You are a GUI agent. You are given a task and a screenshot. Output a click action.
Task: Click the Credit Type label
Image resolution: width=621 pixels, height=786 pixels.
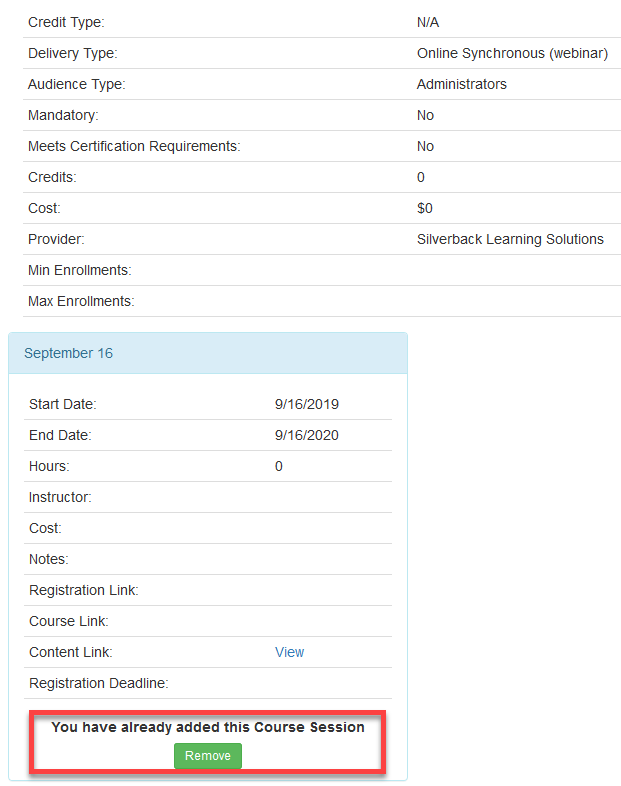coord(66,22)
